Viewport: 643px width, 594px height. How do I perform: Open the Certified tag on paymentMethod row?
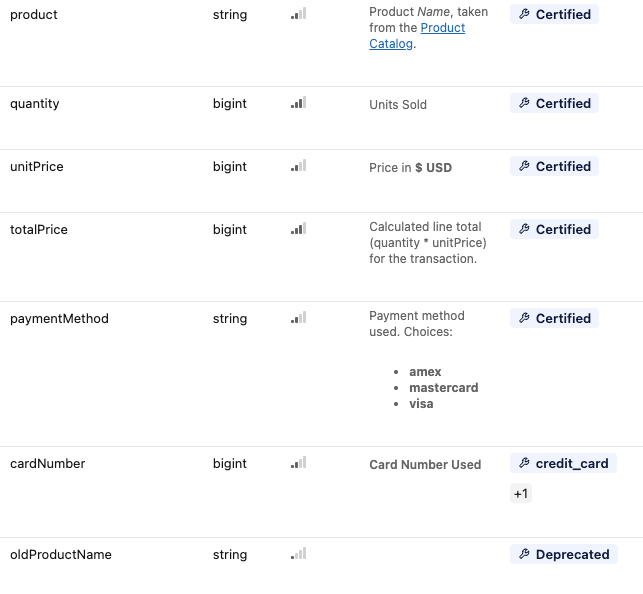pos(554,318)
